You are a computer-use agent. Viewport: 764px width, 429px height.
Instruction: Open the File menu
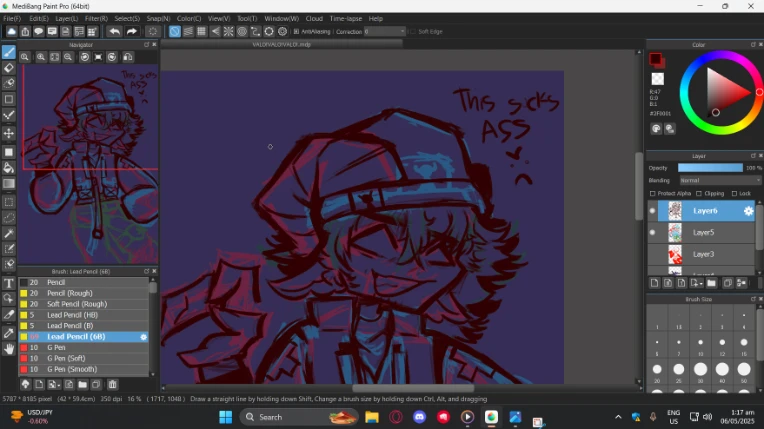[12, 19]
